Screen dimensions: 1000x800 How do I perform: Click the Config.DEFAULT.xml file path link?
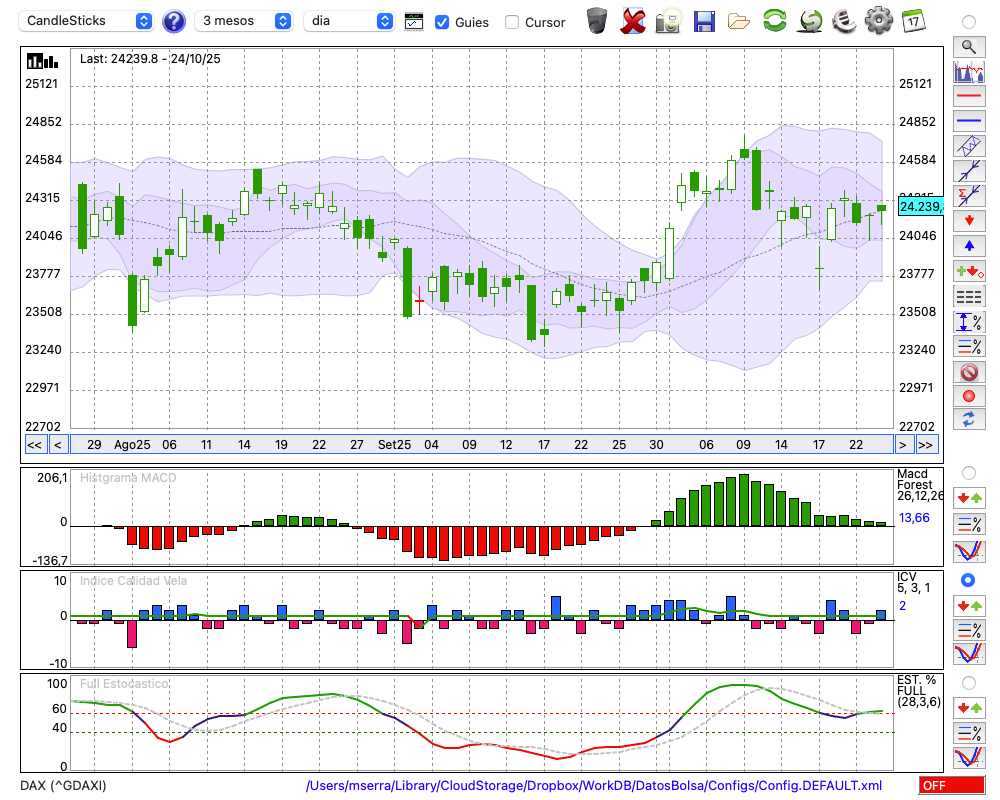tap(594, 786)
